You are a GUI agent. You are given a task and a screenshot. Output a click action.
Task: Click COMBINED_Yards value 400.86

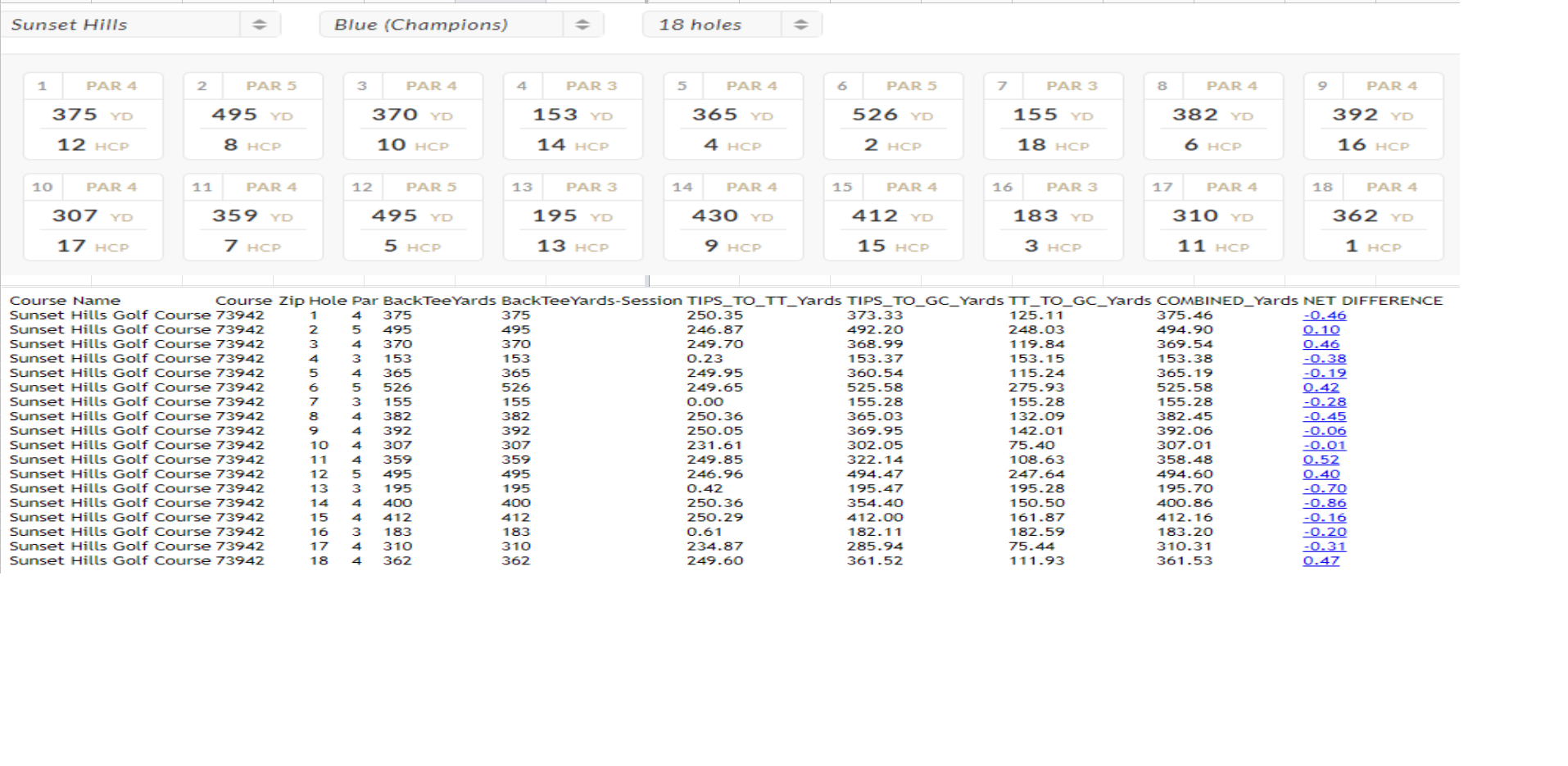coord(1185,503)
